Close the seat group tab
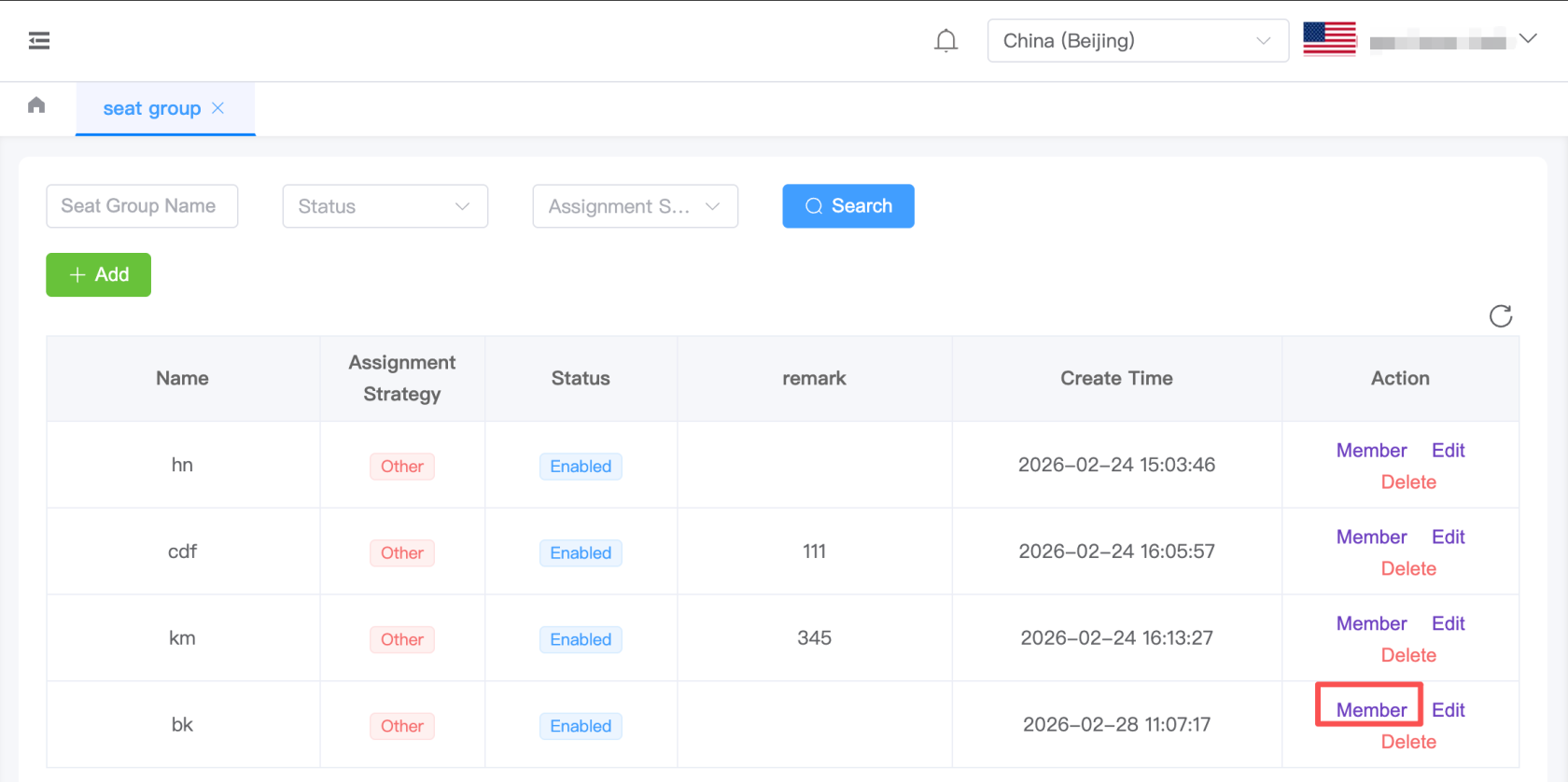Image resolution: width=1568 pixels, height=782 pixels. tap(217, 108)
